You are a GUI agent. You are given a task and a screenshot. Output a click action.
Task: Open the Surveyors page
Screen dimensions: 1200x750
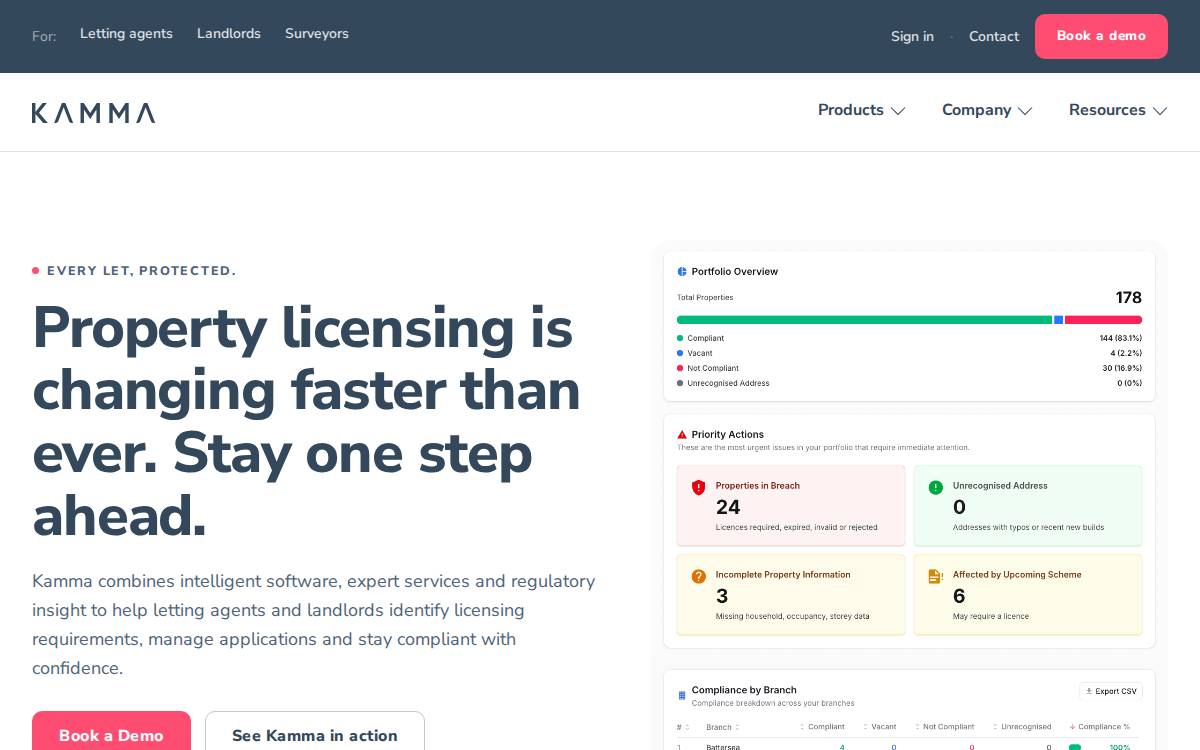(317, 34)
